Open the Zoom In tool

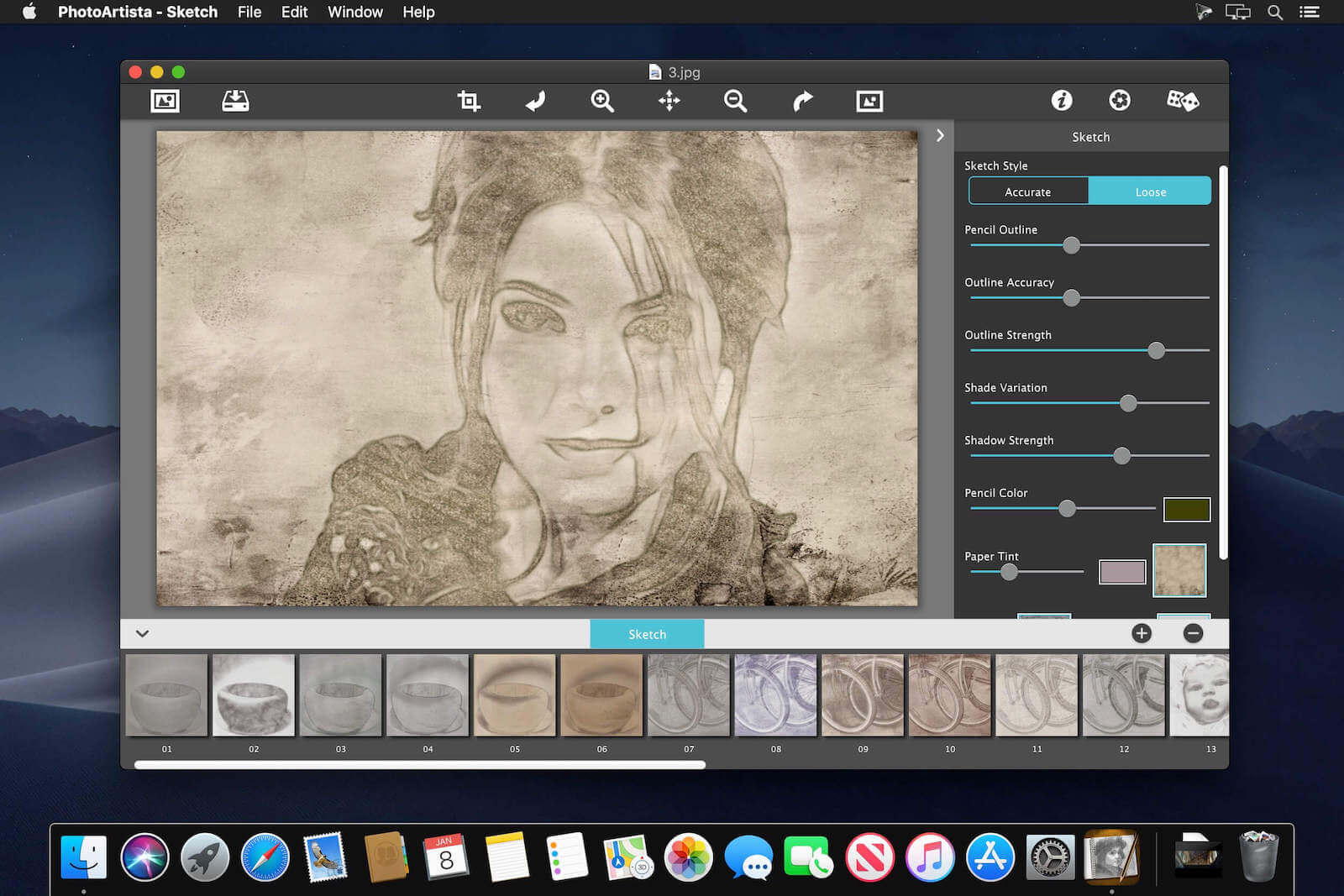[601, 101]
